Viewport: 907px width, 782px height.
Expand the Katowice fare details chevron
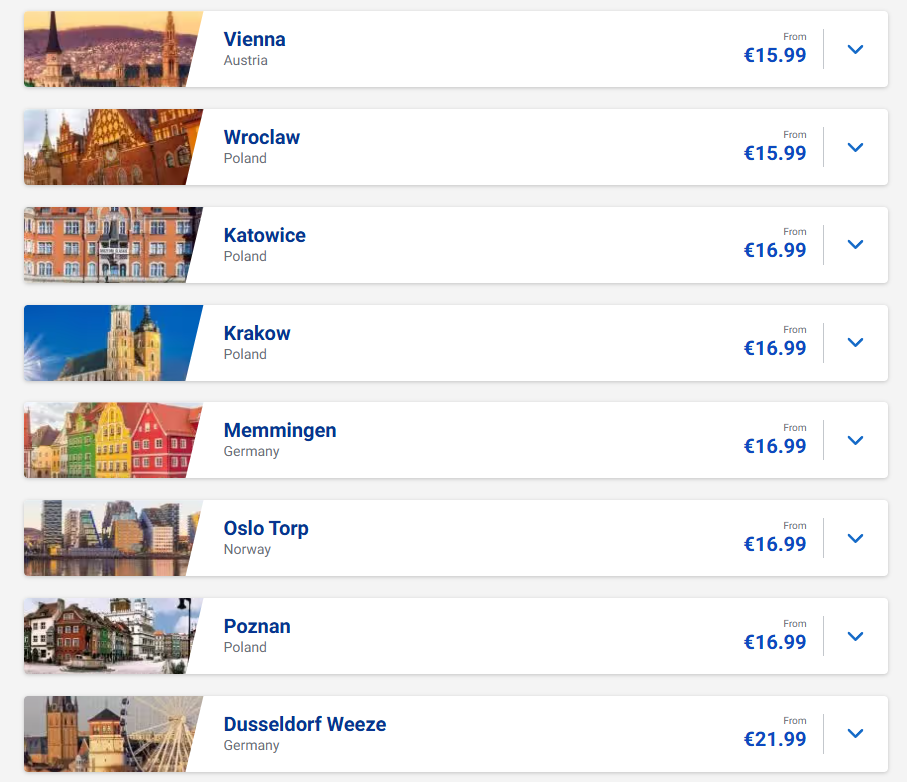point(855,244)
